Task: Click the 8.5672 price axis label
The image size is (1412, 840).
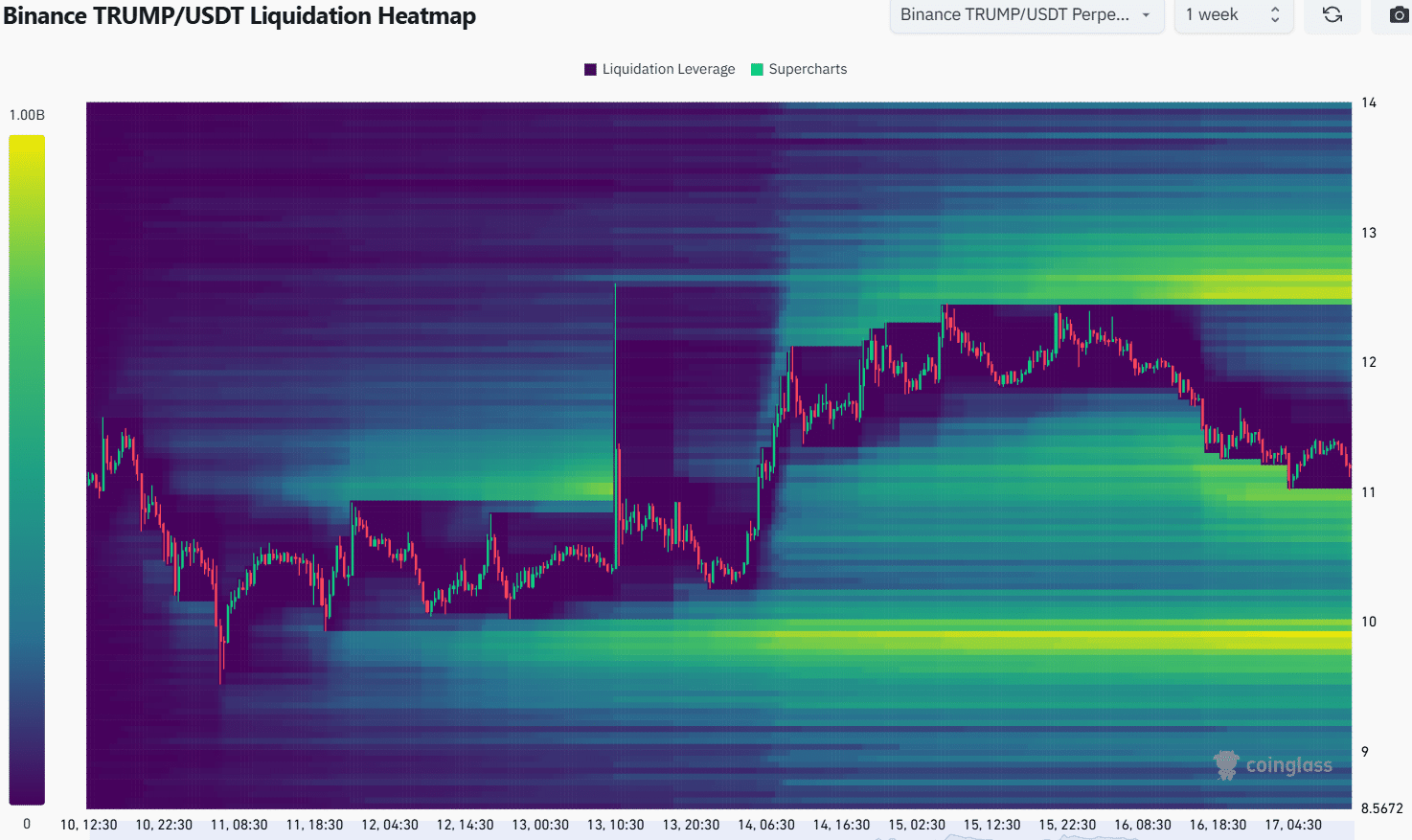Action: coord(1381,808)
